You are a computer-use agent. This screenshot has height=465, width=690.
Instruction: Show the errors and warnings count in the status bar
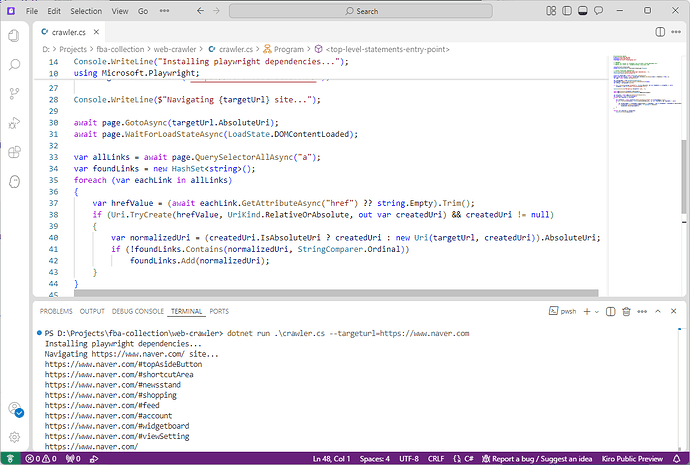pos(41,459)
